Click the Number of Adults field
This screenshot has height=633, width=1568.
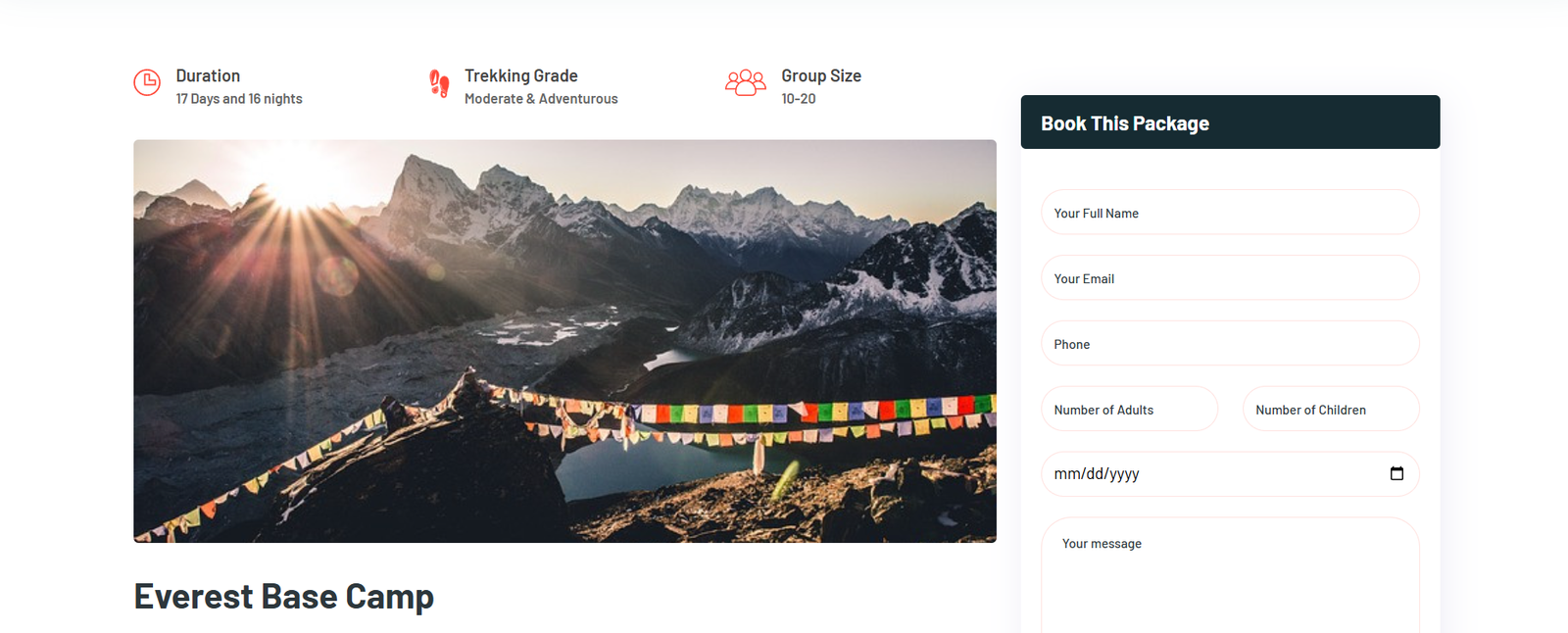tap(1129, 409)
